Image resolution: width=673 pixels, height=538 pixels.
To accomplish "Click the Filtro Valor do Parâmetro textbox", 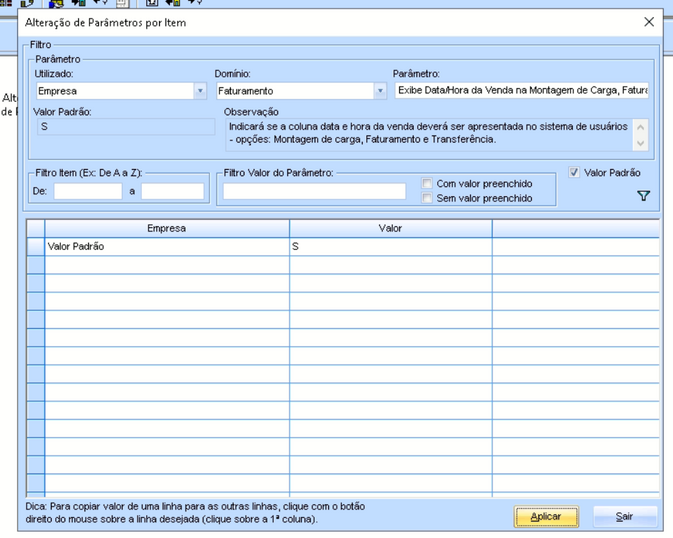I will 314,191.
